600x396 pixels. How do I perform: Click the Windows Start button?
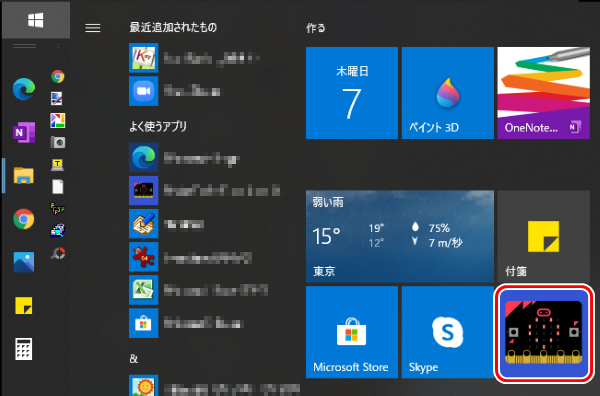(36, 20)
